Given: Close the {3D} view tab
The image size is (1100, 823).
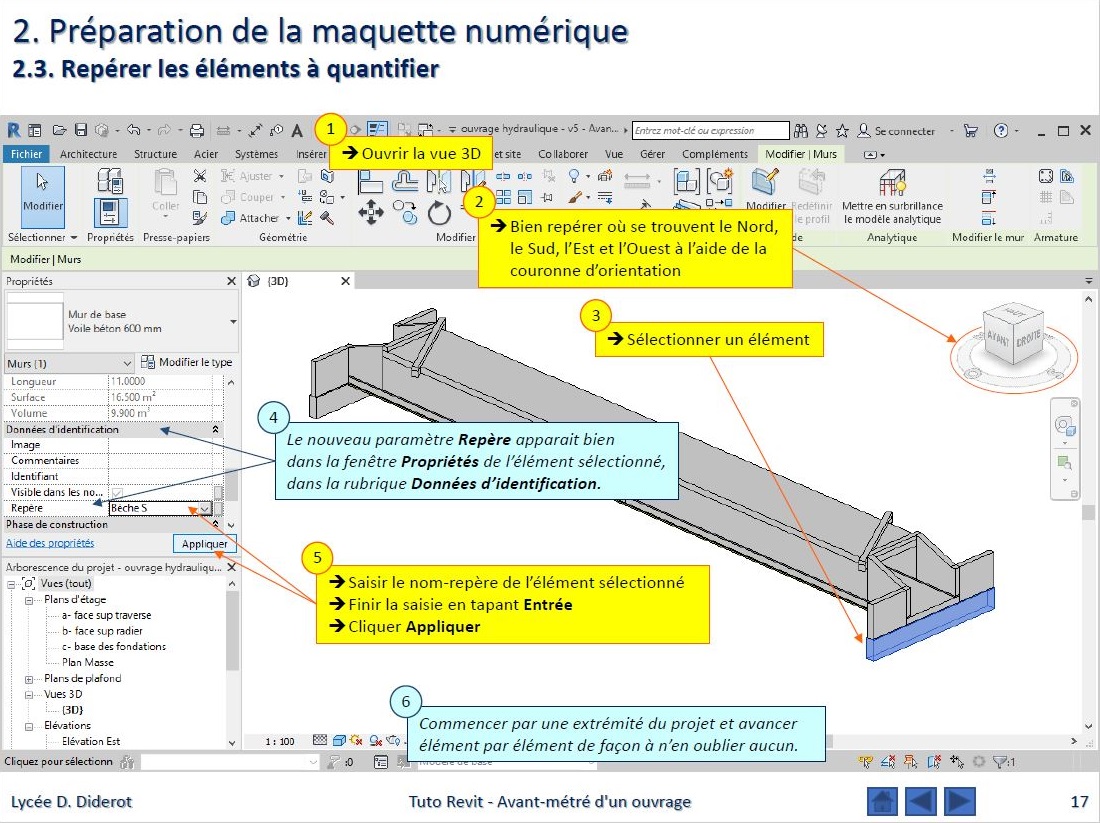Looking at the screenshot, I should tap(345, 281).
